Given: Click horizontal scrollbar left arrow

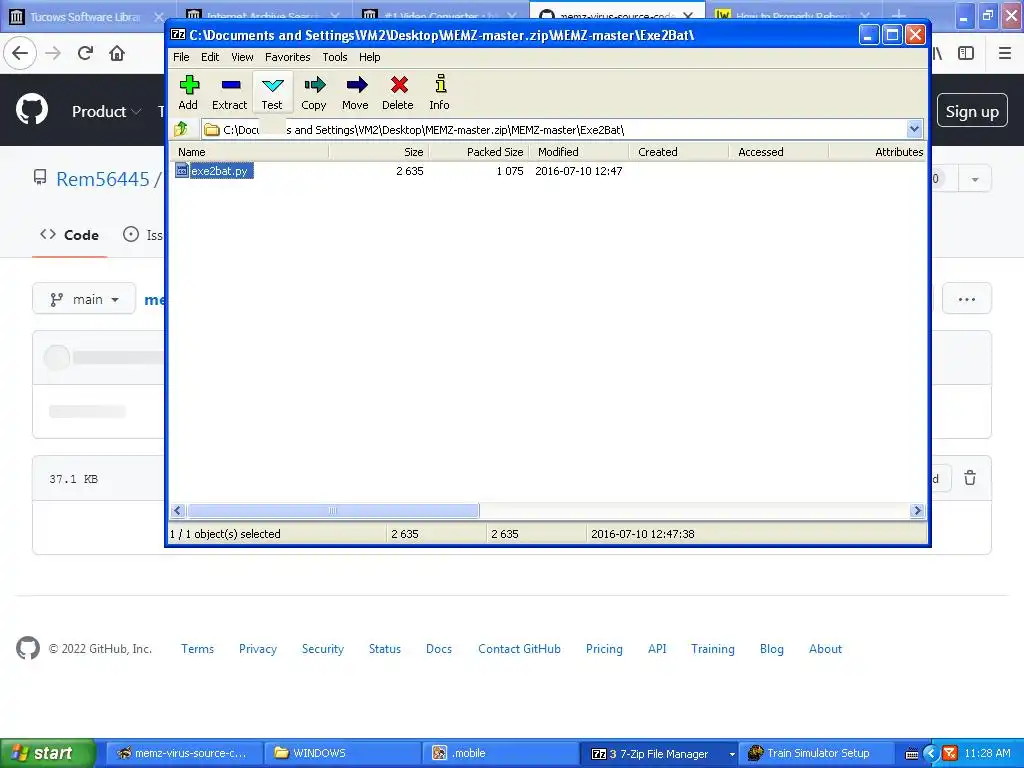Looking at the screenshot, I should pos(178,511).
